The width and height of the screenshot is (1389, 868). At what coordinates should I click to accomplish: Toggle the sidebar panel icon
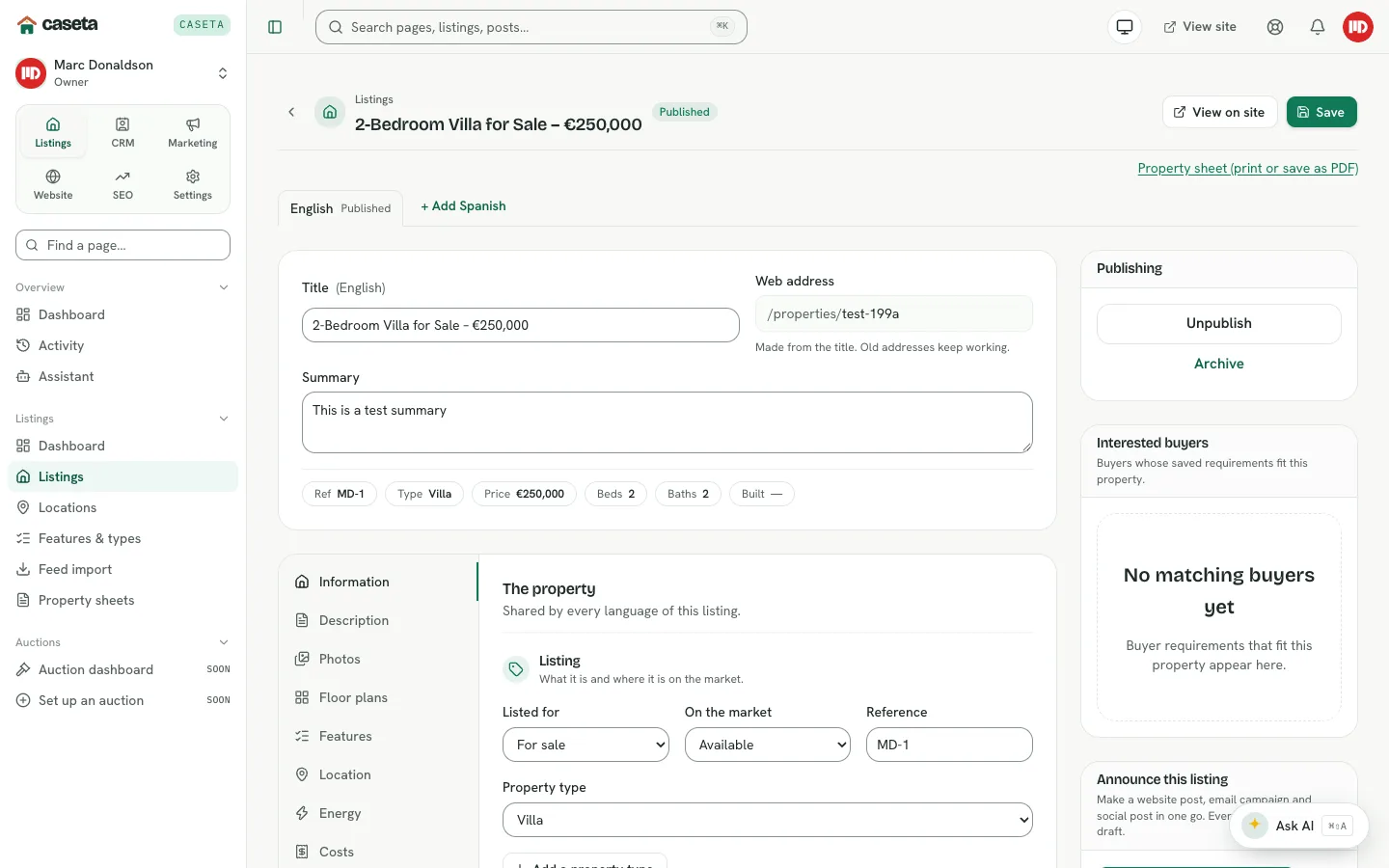[275, 27]
